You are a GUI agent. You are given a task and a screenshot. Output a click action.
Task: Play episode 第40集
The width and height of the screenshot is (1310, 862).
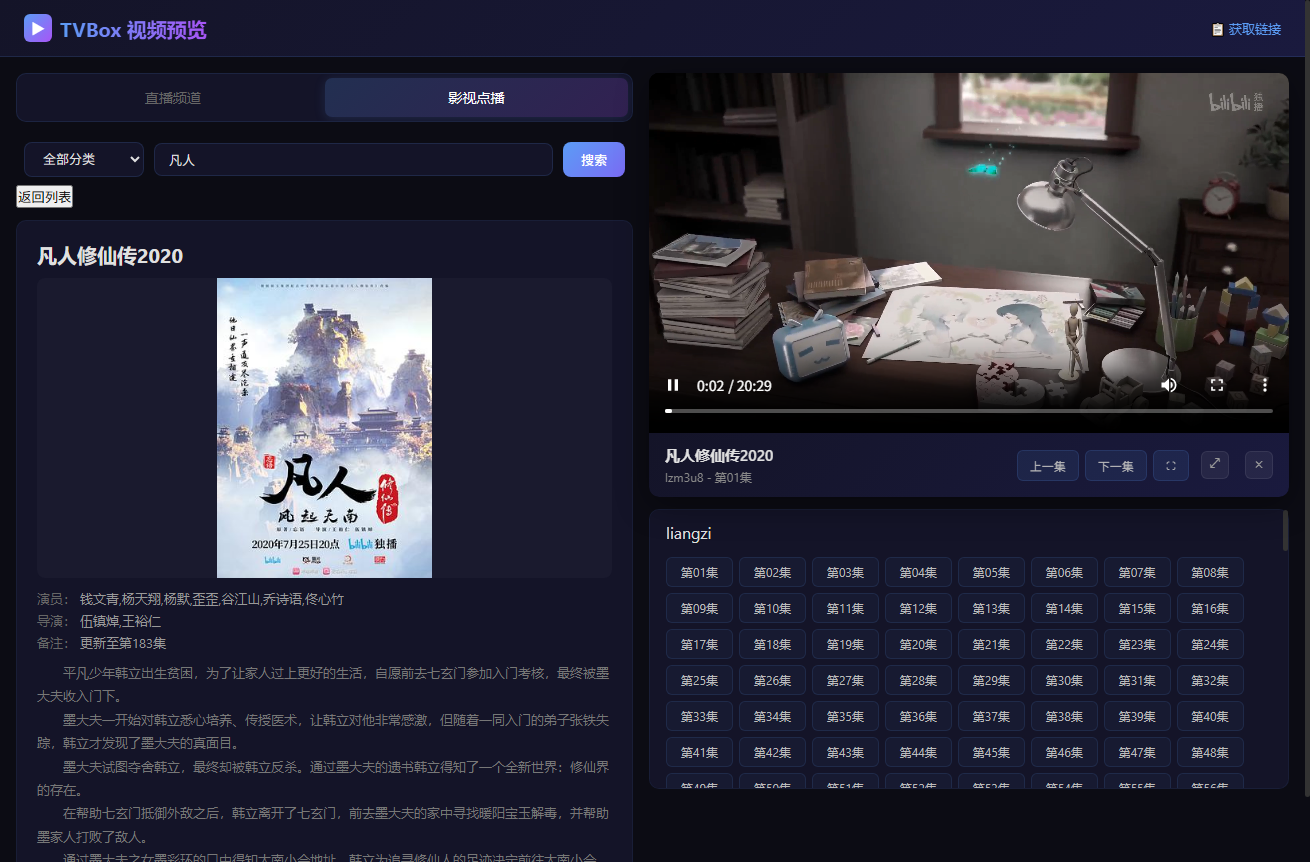point(1211,717)
